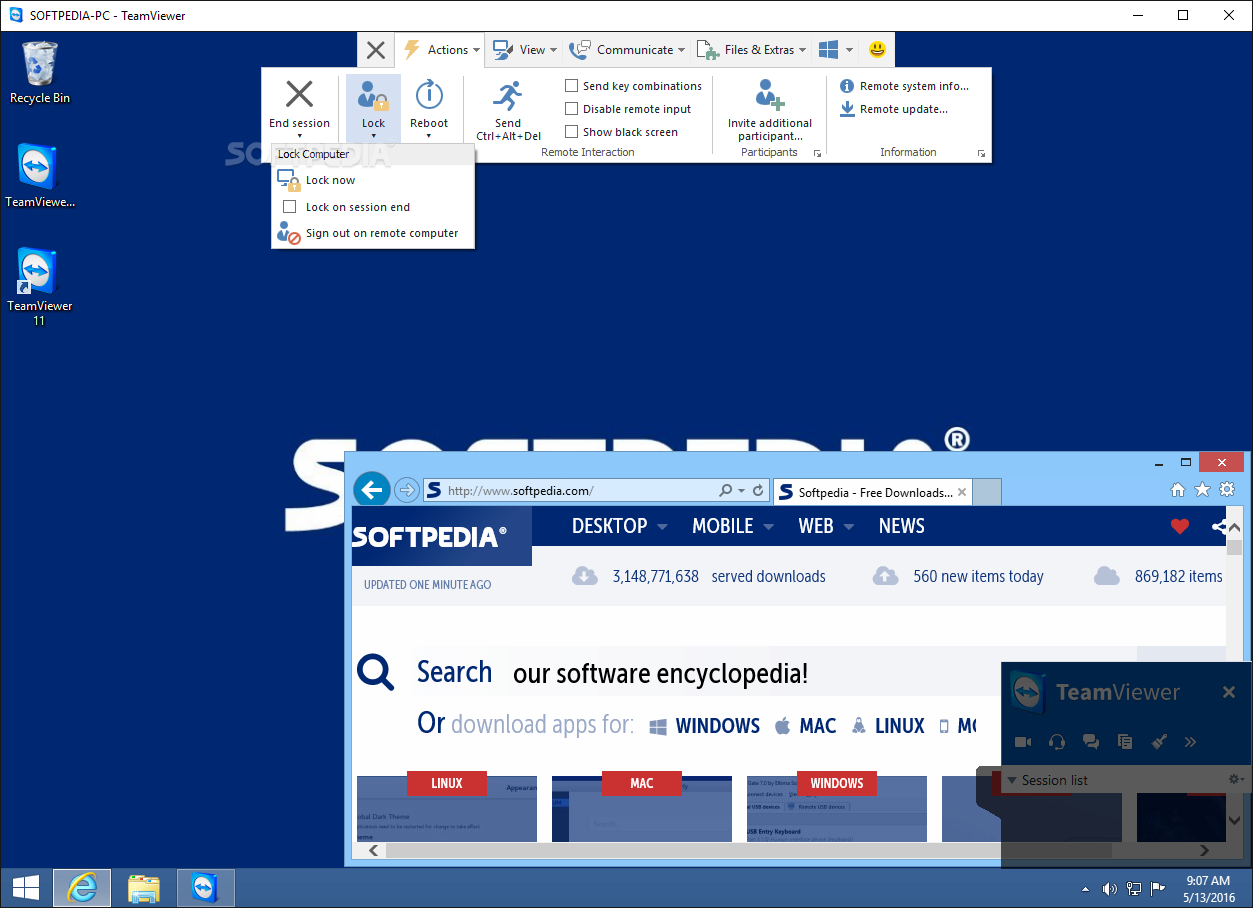
Task: Click Internet Explorer forward arrow
Action: 406,490
